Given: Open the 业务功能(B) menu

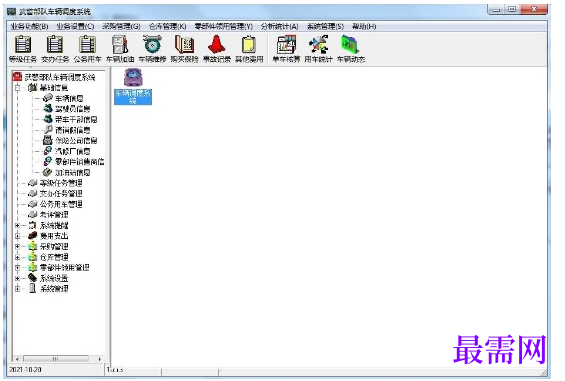Looking at the screenshot, I should 29,26.
